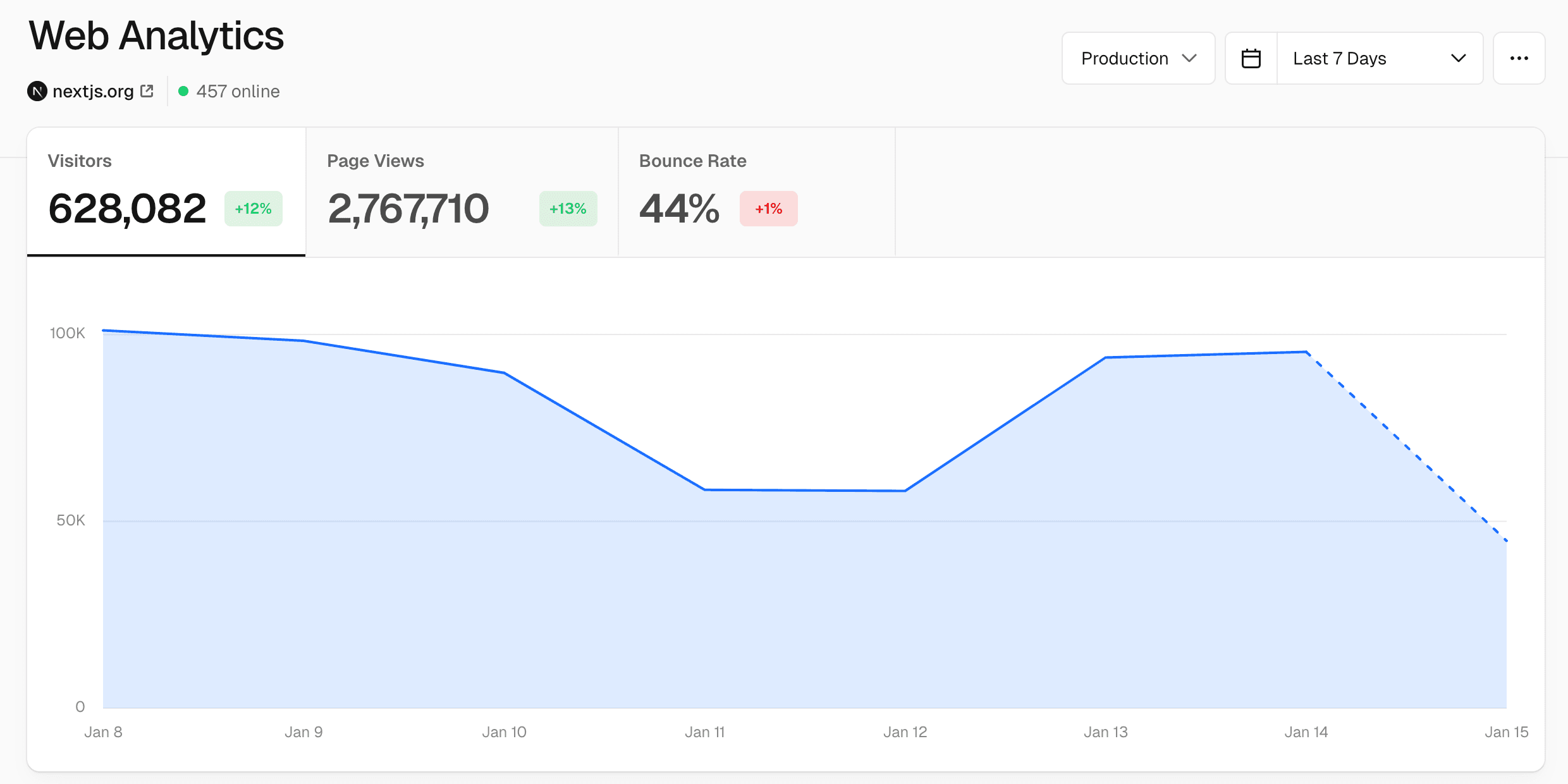The image size is (1568, 784).
Task: Click the Next.js logo icon
Action: point(37,91)
